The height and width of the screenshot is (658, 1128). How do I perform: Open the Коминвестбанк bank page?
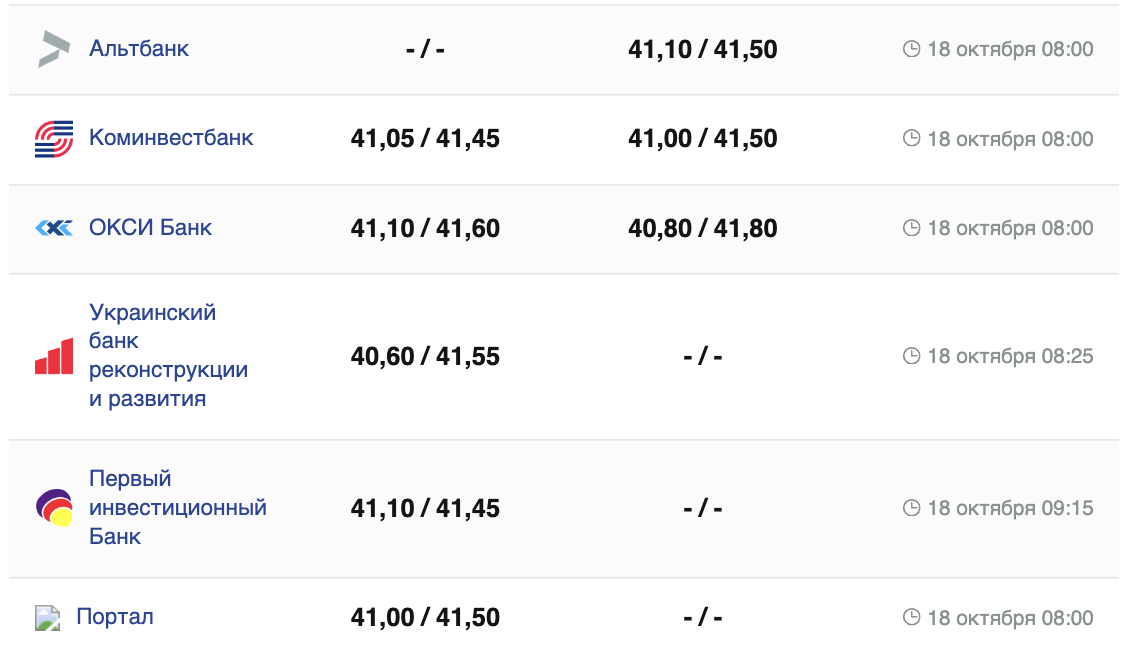(171, 137)
